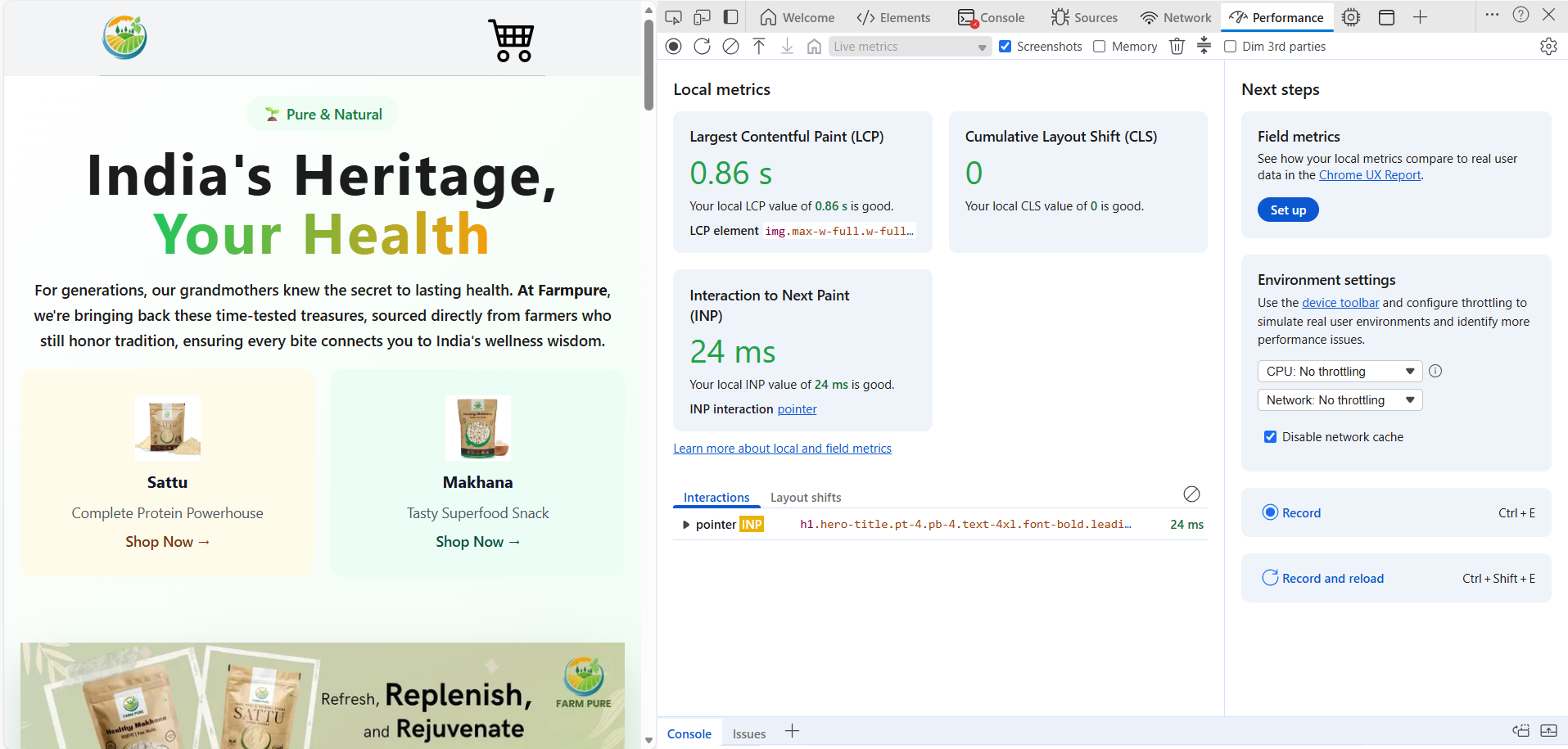This screenshot has height=749, width=1568.
Task: Uncheck Disable network cache
Action: (1270, 437)
